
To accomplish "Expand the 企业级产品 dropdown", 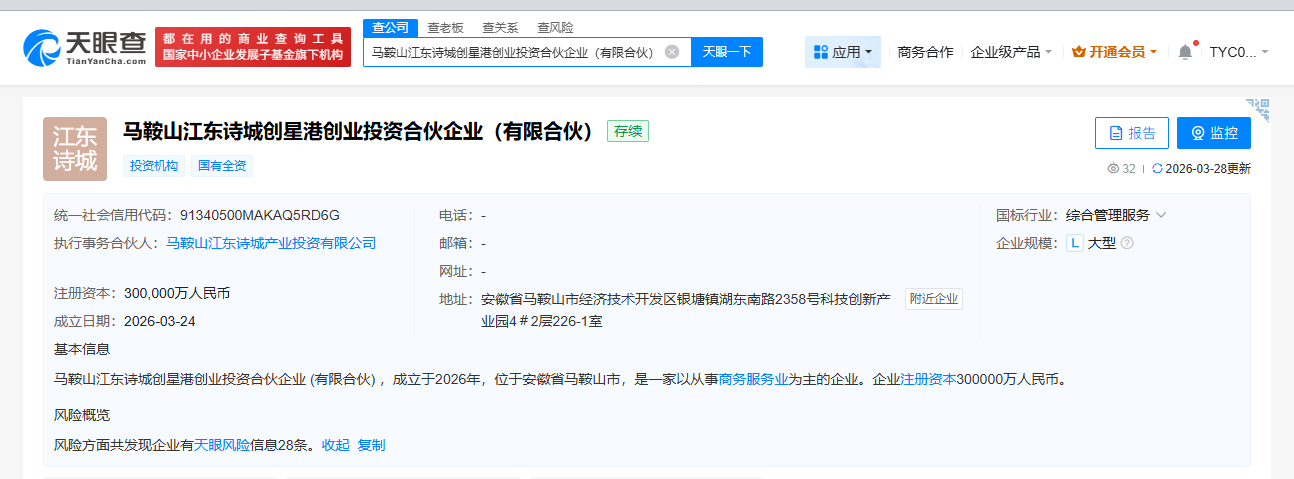I will click(1011, 52).
